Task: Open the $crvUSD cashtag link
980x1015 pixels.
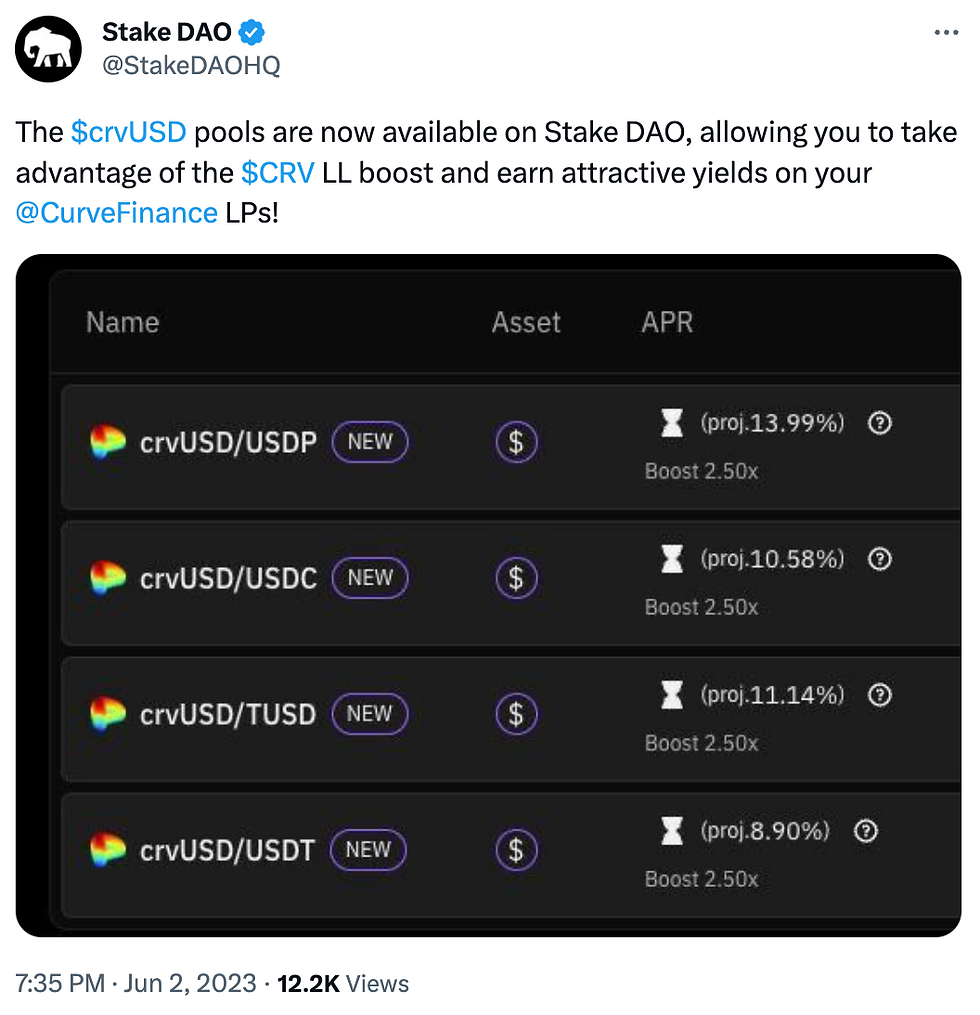Action: [x=131, y=132]
